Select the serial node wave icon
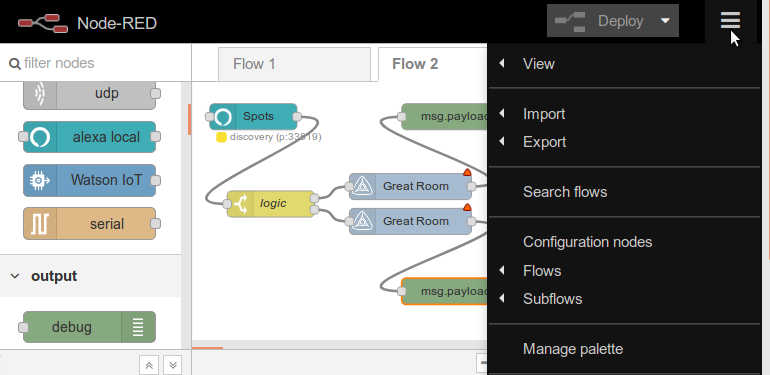Screen dimensions: 770x375 tap(40, 224)
